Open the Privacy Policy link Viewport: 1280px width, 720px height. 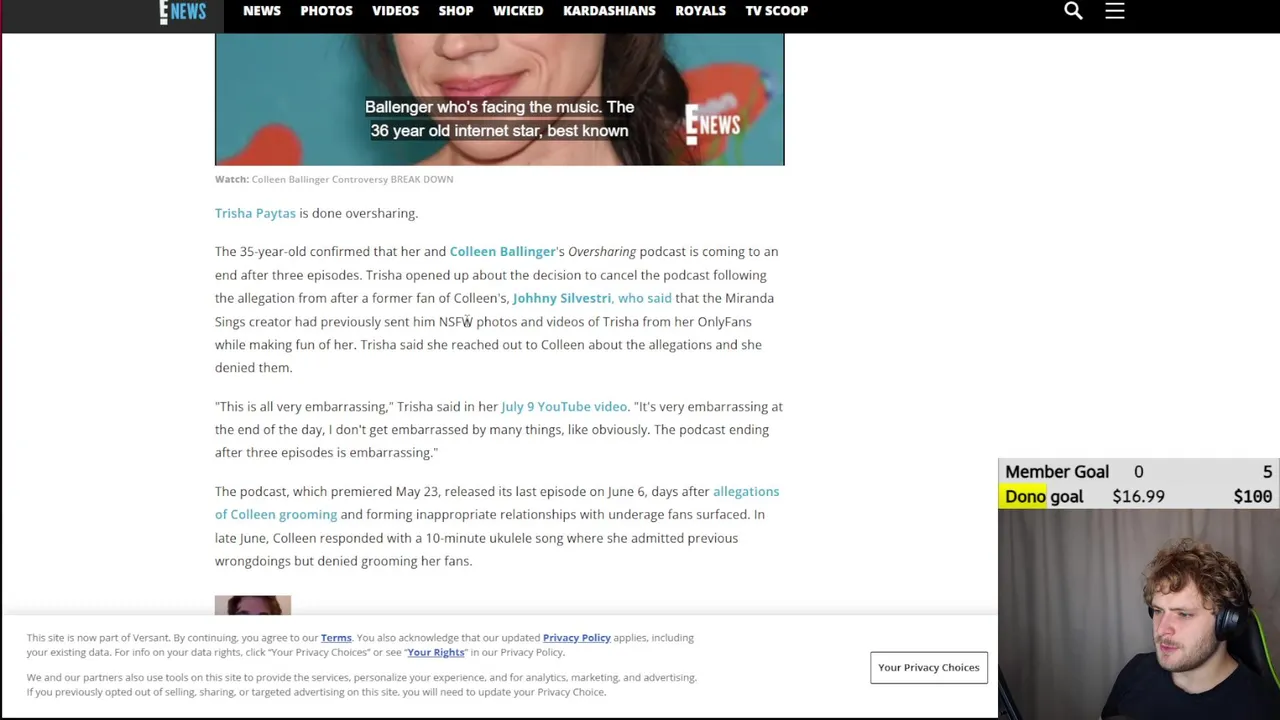tap(576, 638)
